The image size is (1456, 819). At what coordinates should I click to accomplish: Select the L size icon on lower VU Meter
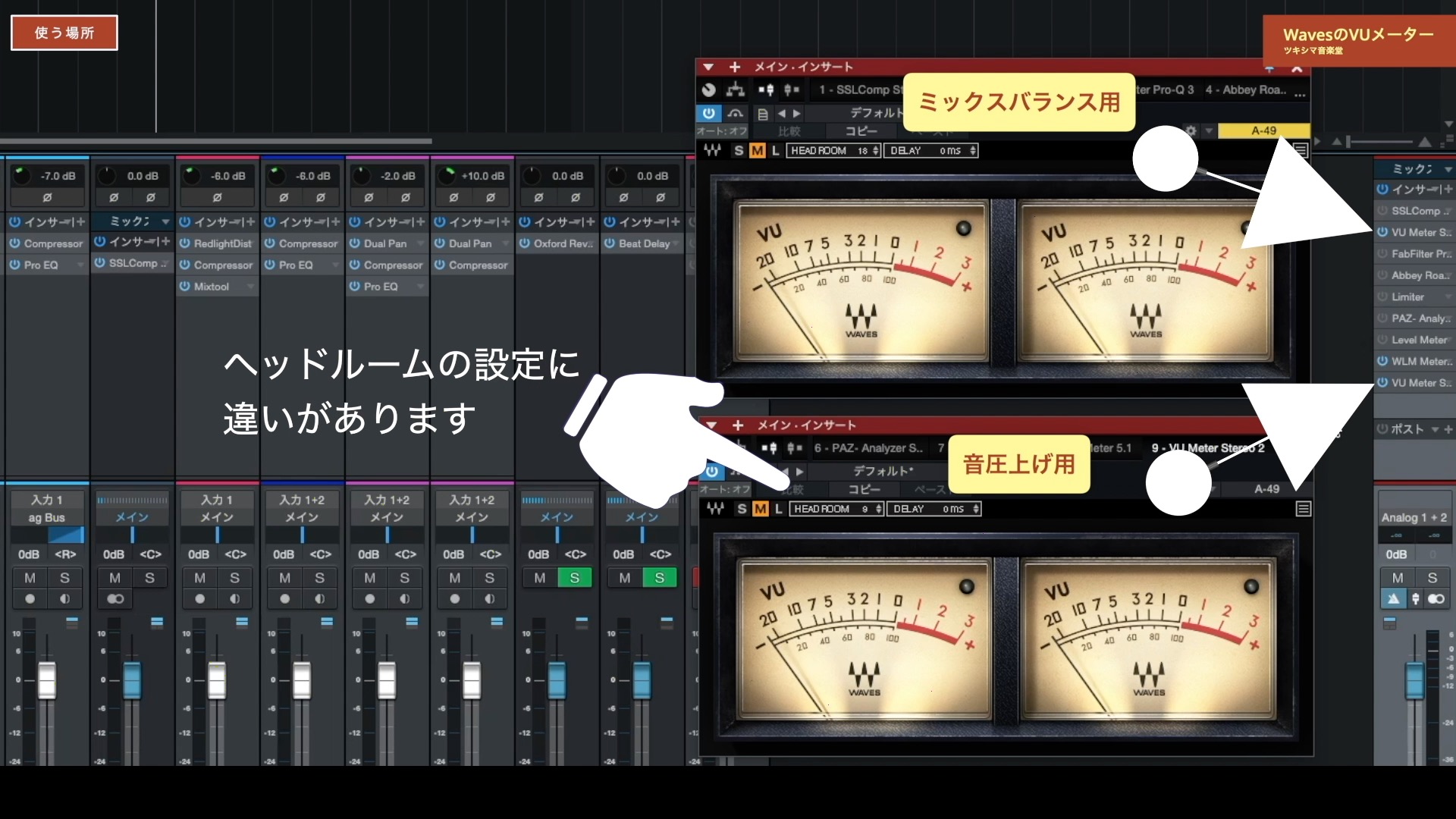pos(778,509)
